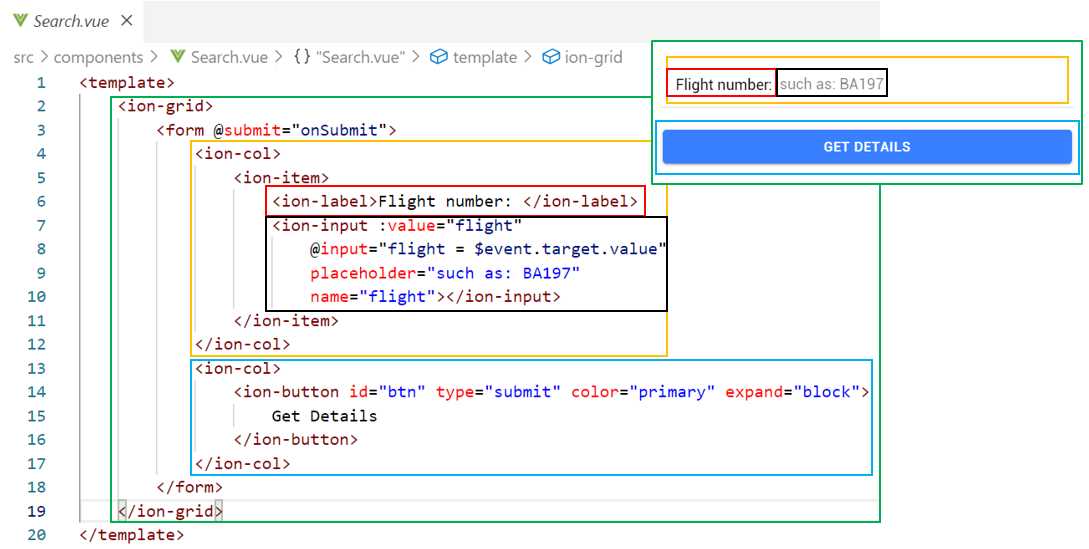
Task: Click the closing </ion-grid> tag
Action: click(x=170, y=511)
